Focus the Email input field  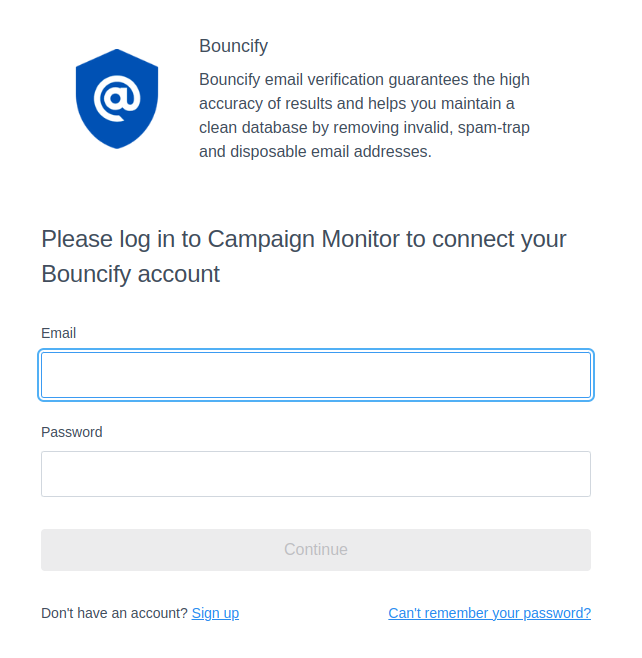click(316, 375)
